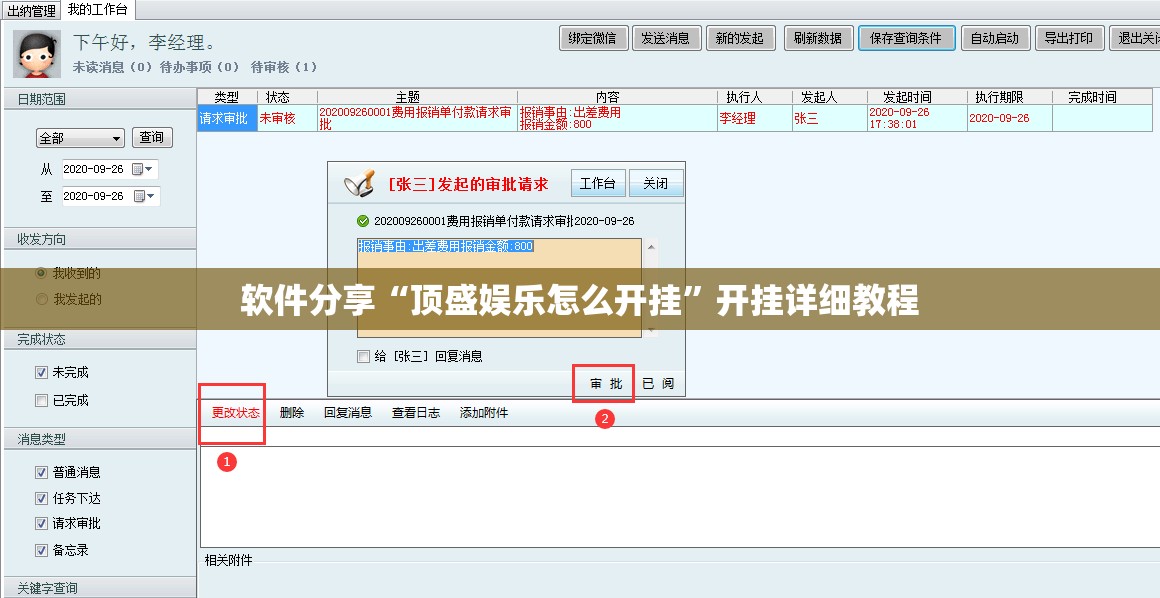Screen dimensions: 1160x598
Task: Expand the 从 date picker arrow
Action: [149, 169]
